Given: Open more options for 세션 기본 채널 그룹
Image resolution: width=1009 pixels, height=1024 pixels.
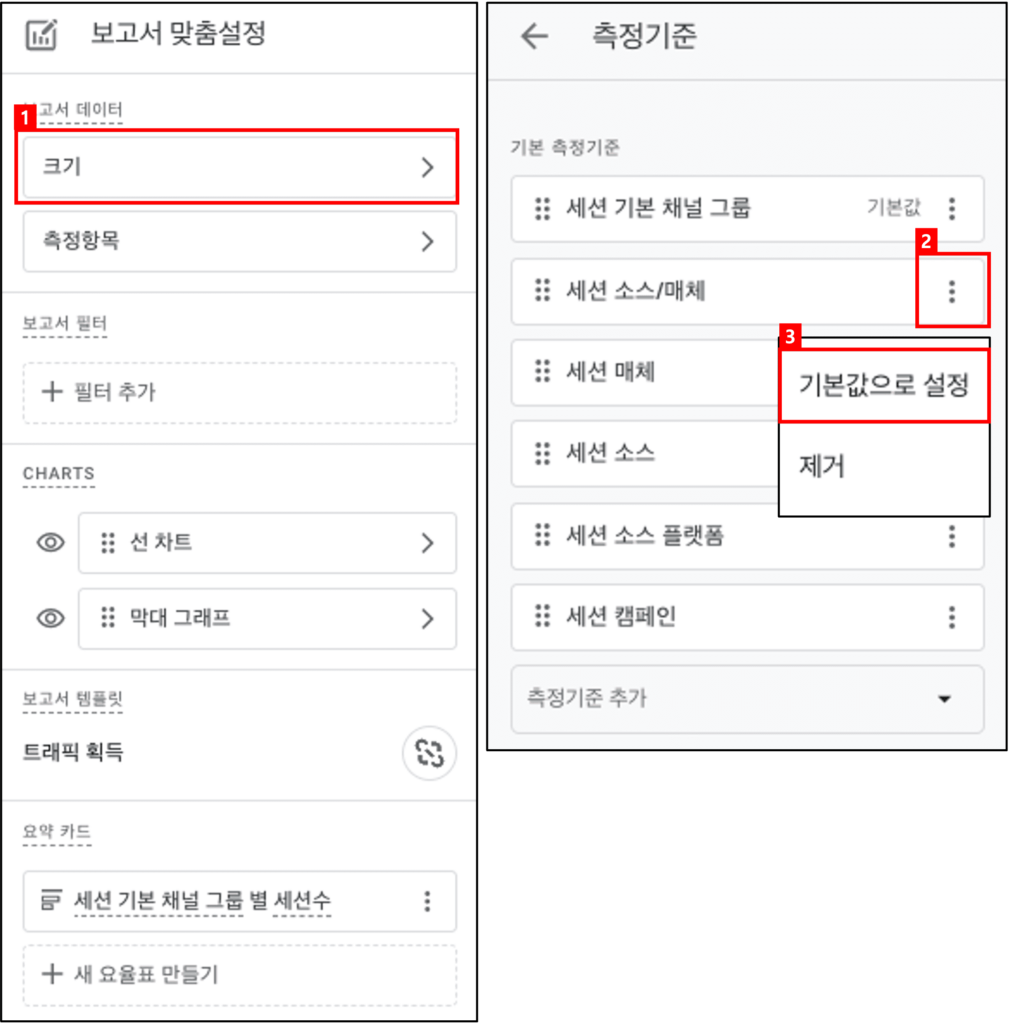Looking at the screenshot, I should (x=952, y=208).
